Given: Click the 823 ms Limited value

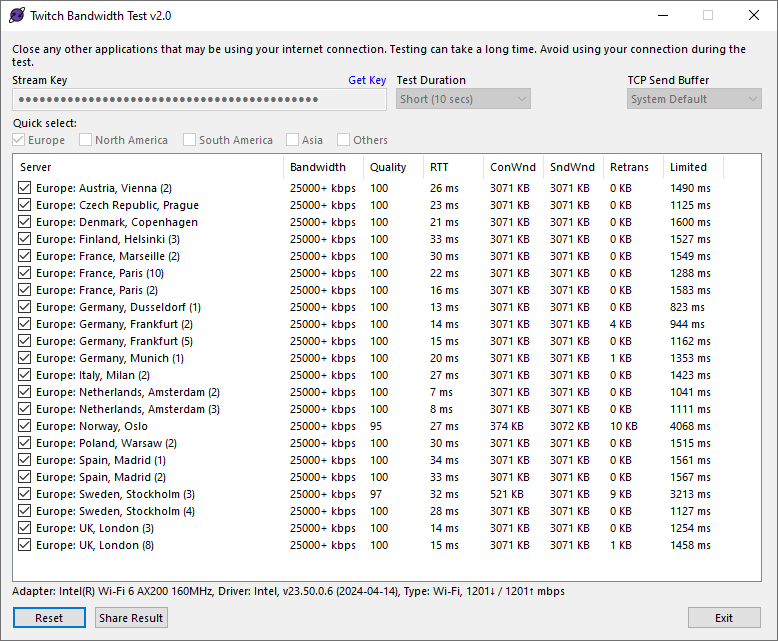Looking at the screenshot, I should [x=687, y=307].
